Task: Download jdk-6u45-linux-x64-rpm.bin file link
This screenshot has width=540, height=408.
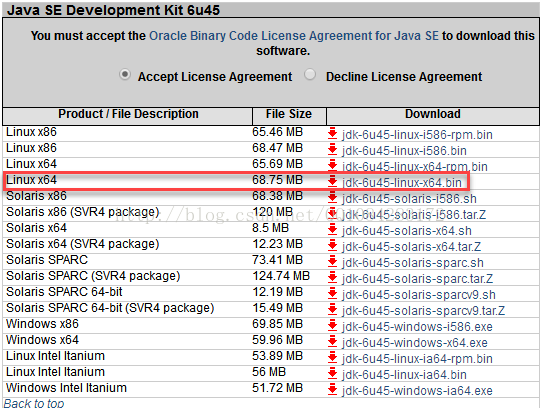Action: [x=415, y=167]
